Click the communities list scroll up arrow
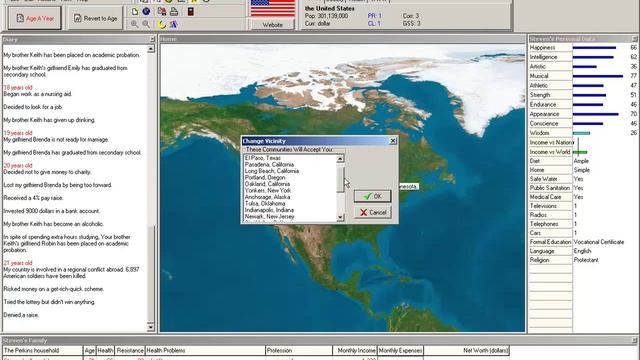The image size is (640, 360). pyautogui.click(x=340, y=158)
